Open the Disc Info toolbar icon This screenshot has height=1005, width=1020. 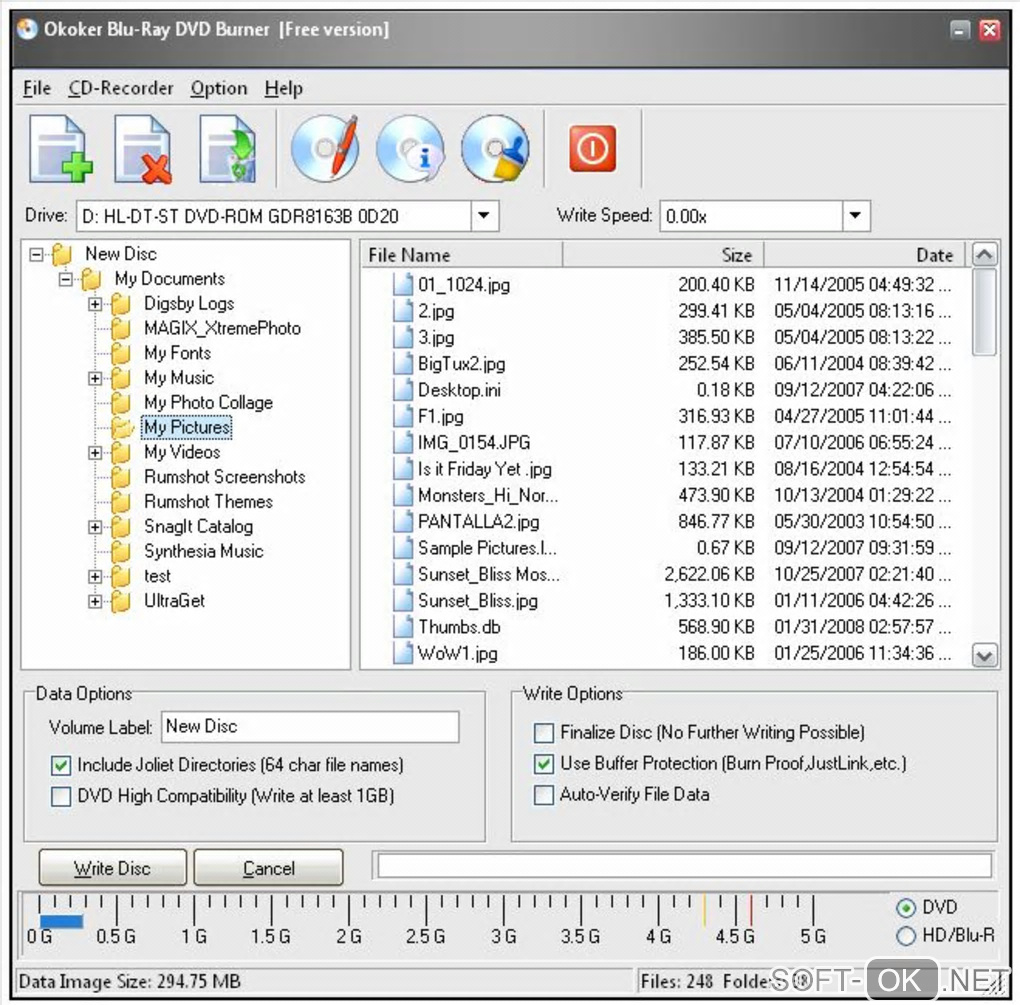[x=410, y=148]
